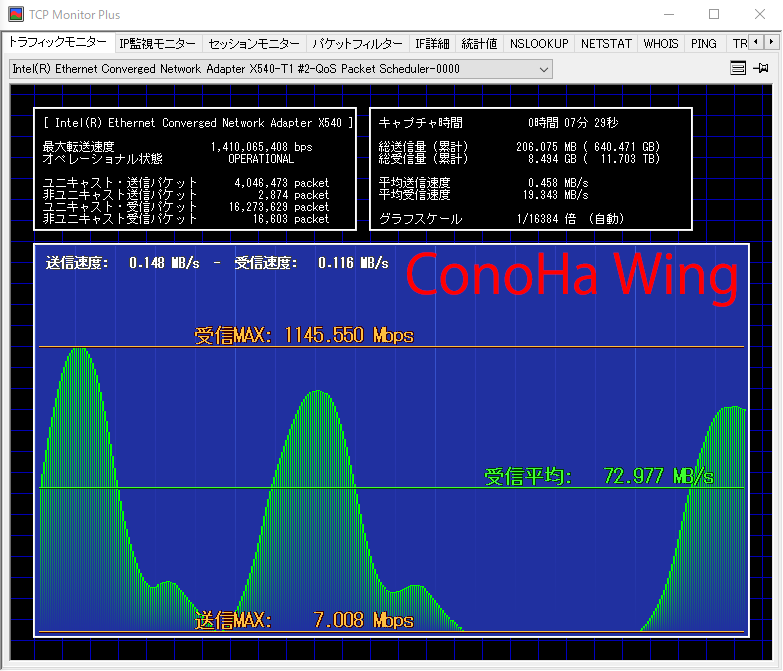Switch to the IP監視モニター tab
Viewport: 783px width, 671px height.
[157, 44]
